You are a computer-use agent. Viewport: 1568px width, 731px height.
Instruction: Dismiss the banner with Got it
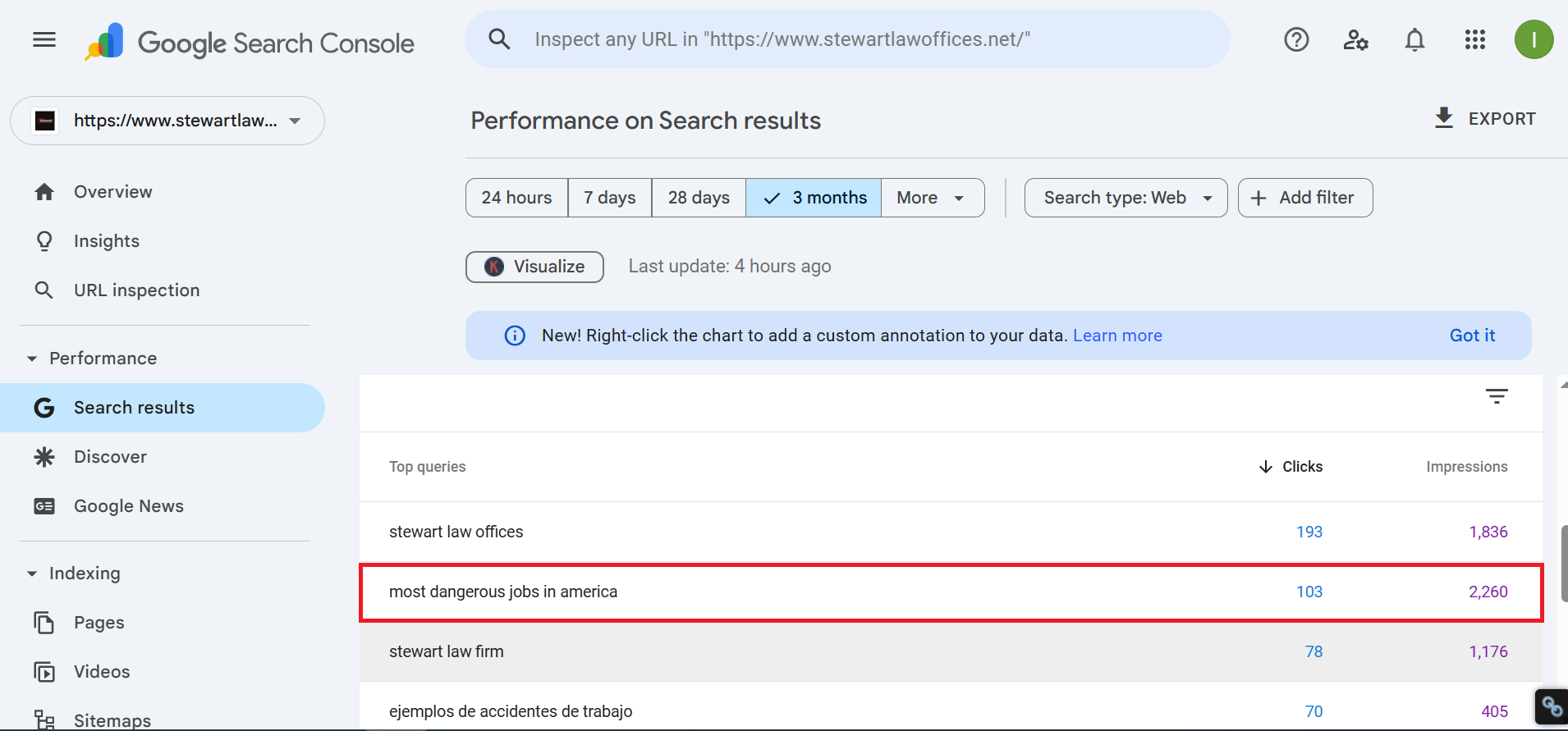click(1472, 336)
